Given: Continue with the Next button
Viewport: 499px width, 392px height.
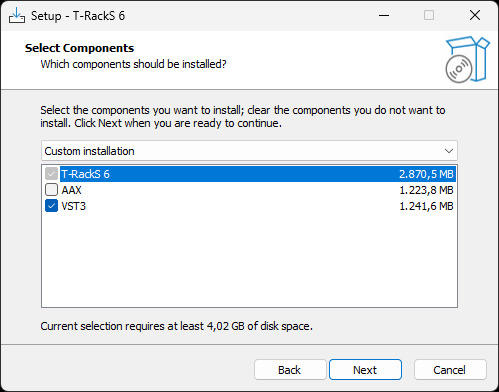Looking at the screenshot, I should point(365,370).
